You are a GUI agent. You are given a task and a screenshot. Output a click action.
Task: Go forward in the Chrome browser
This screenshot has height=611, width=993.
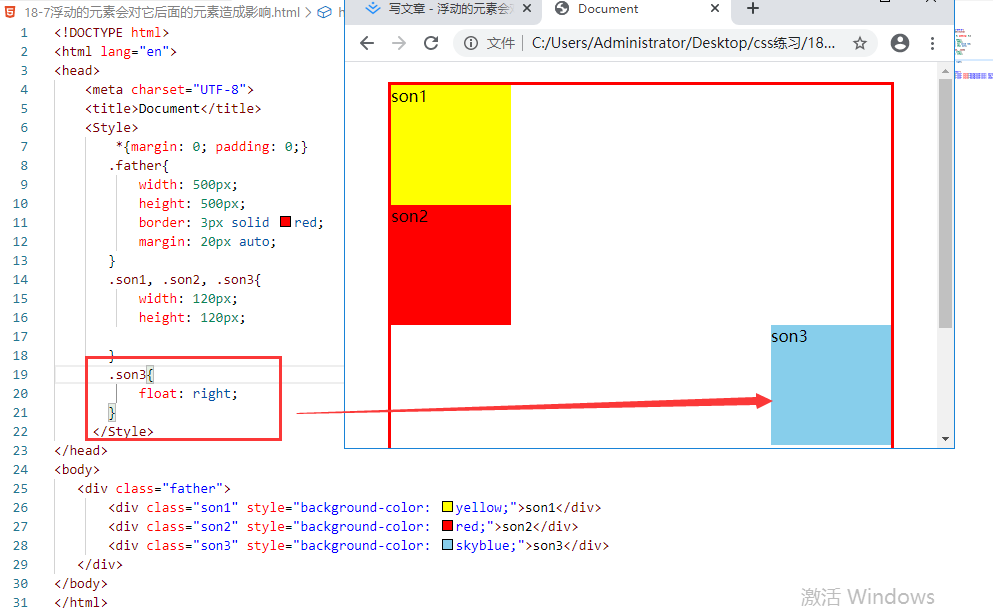pyautogui.click(x=399, y=43)
